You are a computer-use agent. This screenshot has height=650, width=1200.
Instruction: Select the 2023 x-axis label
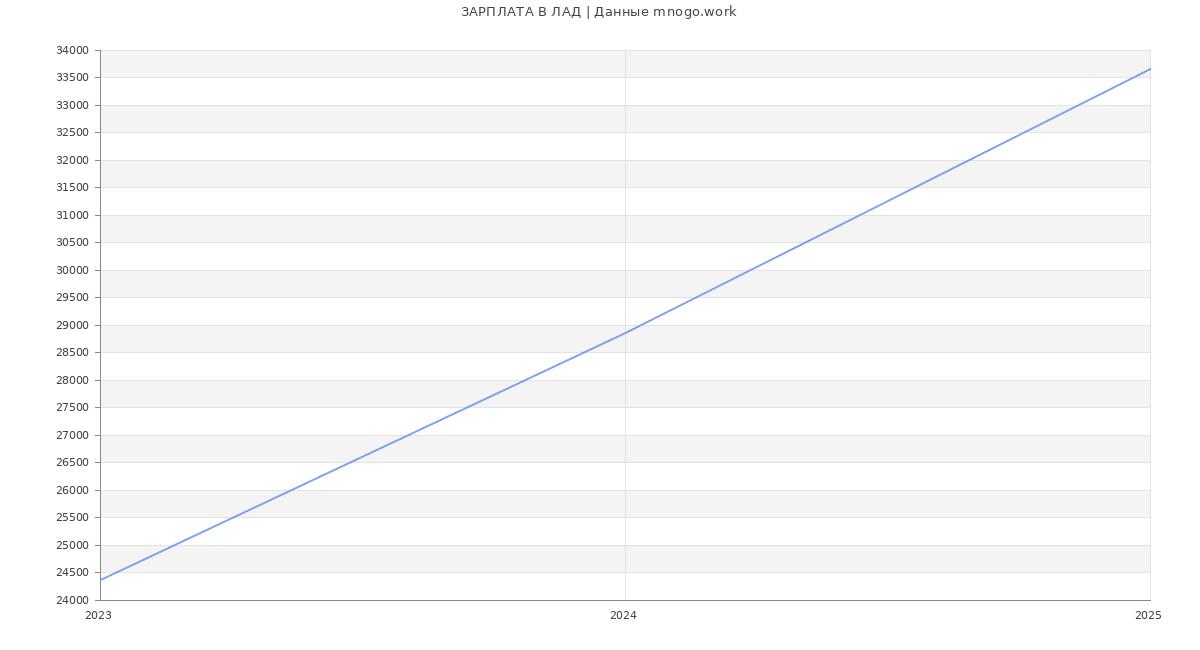pyautogui.click(x=99, y=615)
